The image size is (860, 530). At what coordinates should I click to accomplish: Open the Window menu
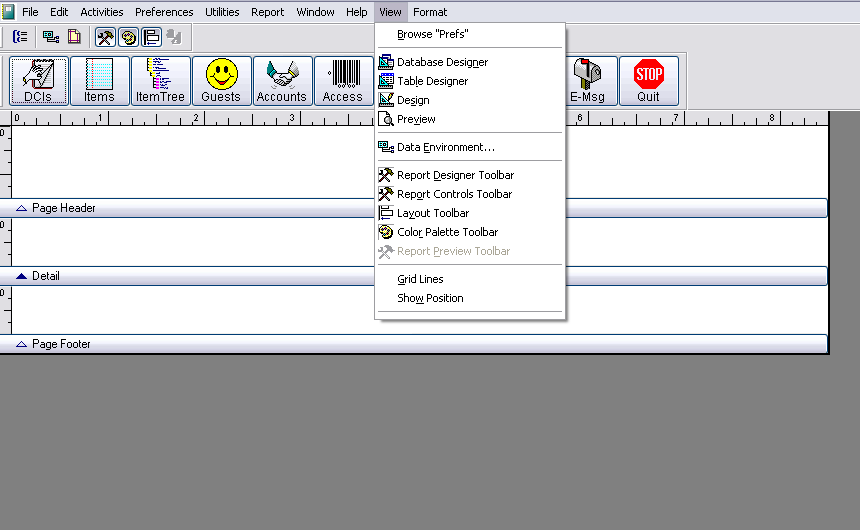click(315, 12)
